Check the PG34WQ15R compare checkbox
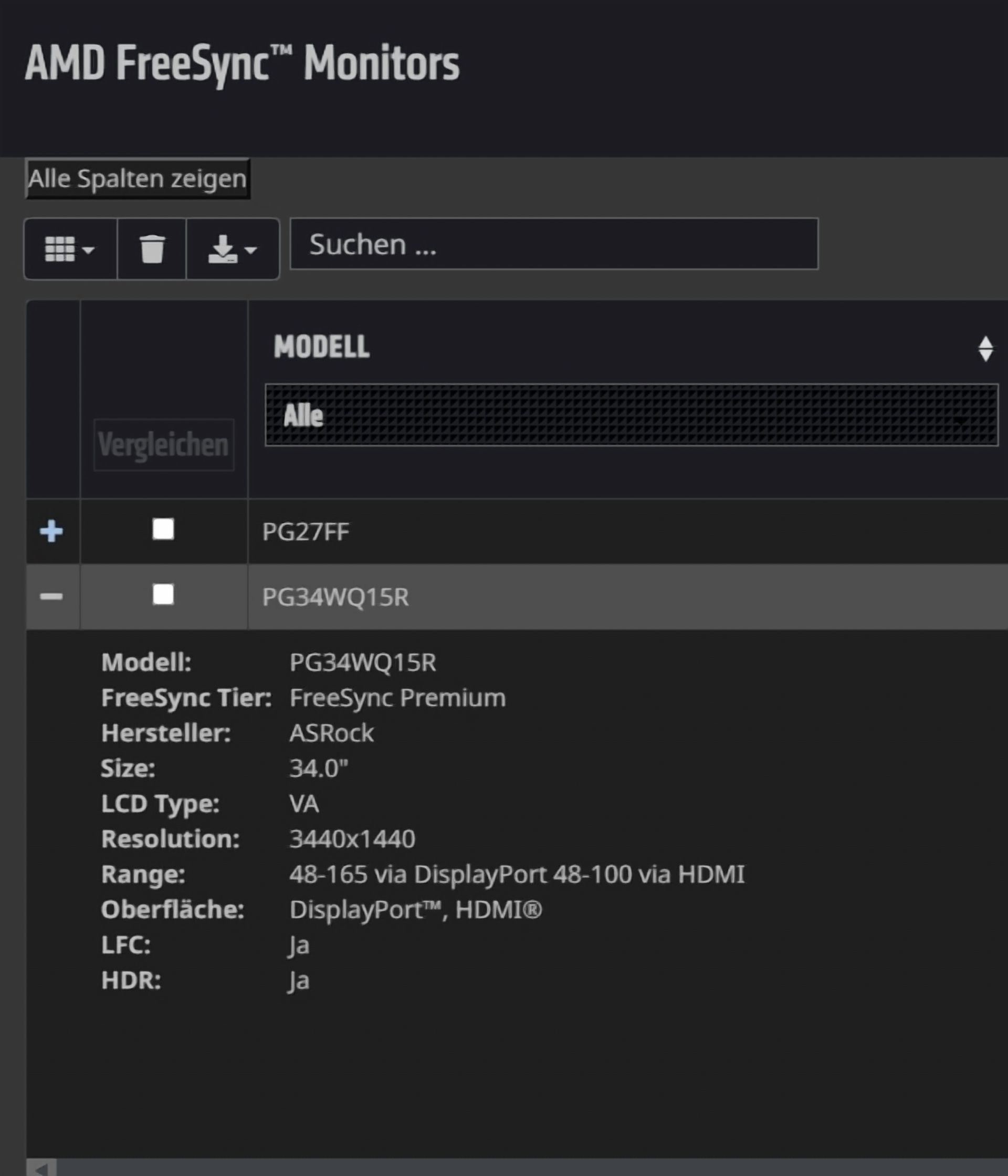Screen dimensions: 1008x1176 [x=163, y=594]
